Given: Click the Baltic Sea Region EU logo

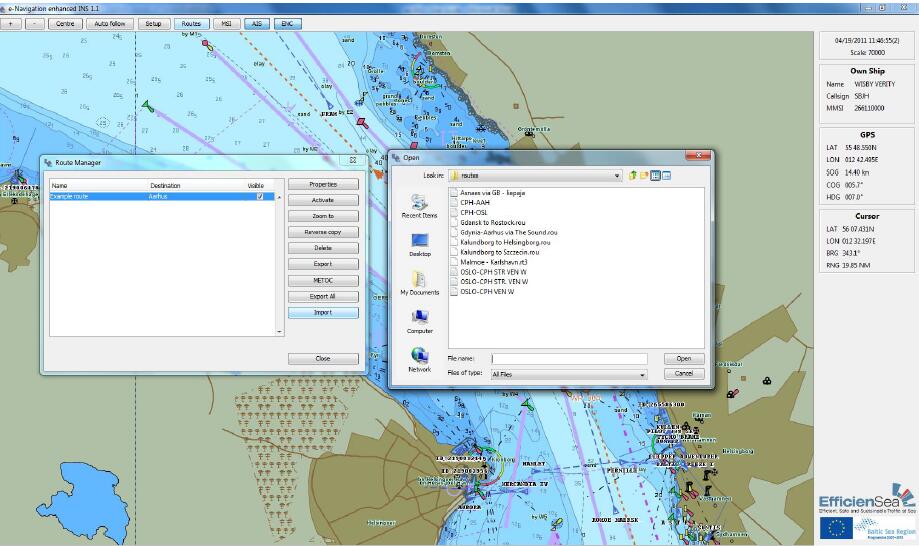Looking at the screenshot, I should [867, 528].
